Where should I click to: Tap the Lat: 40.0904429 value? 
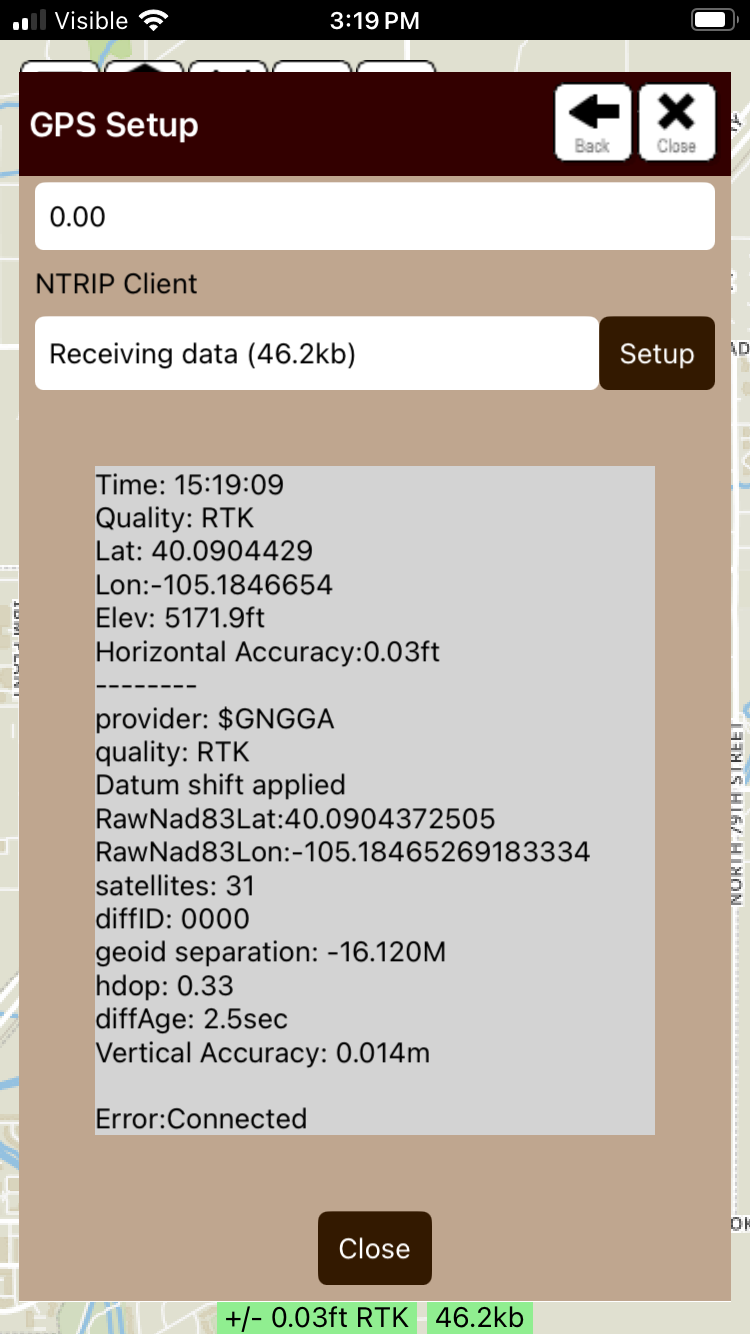[204, 552]
